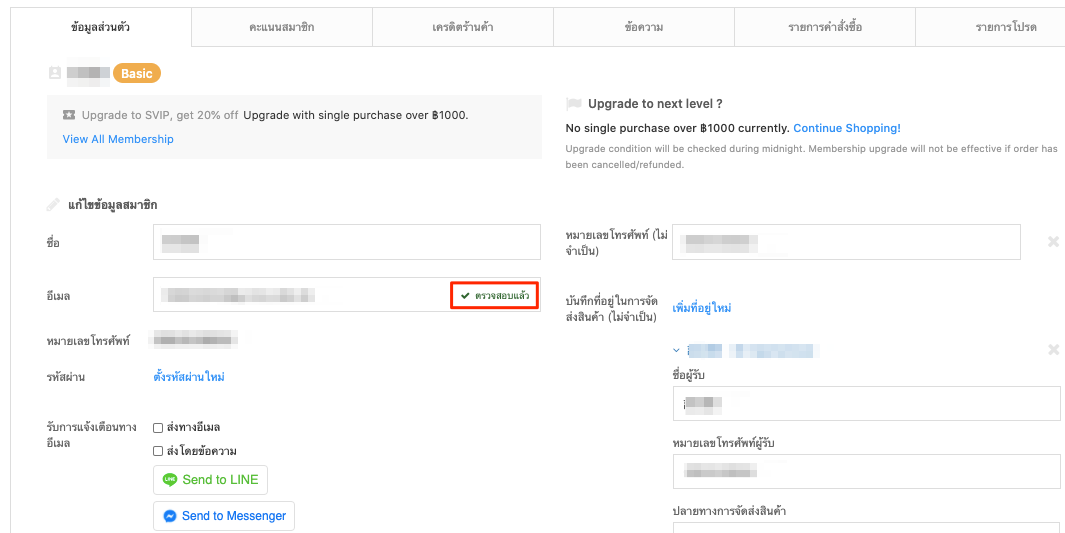This screenshot has width=1065, height=533.
Task: Focus the ชื่อผู้รับ recipient name field
Action: tap(867, 403)
